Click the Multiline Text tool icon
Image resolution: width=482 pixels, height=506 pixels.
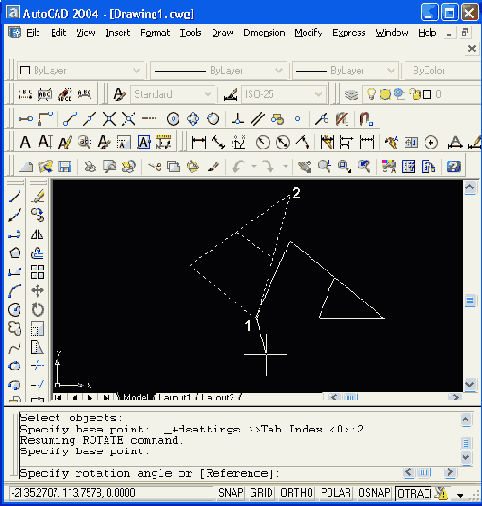[25, 142]
